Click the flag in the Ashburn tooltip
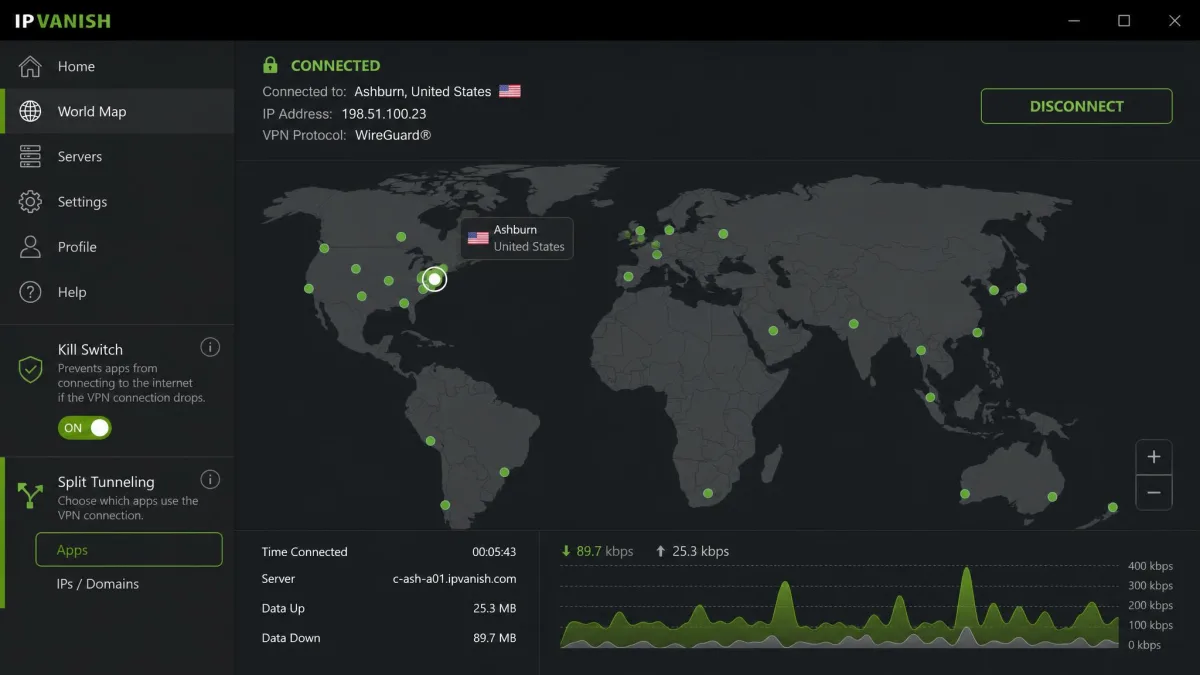The height and width of the screenshot is (675, 1200). tap(478, 238)
